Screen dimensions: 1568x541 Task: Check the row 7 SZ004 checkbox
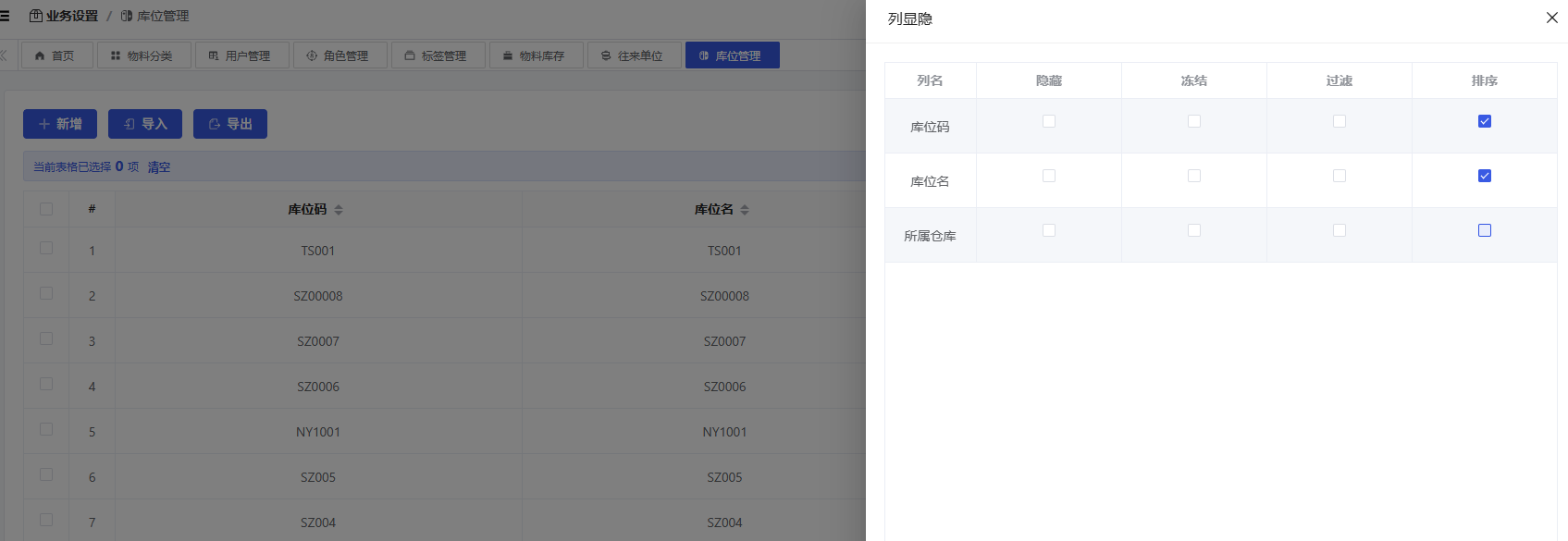[x=46, y=520]
